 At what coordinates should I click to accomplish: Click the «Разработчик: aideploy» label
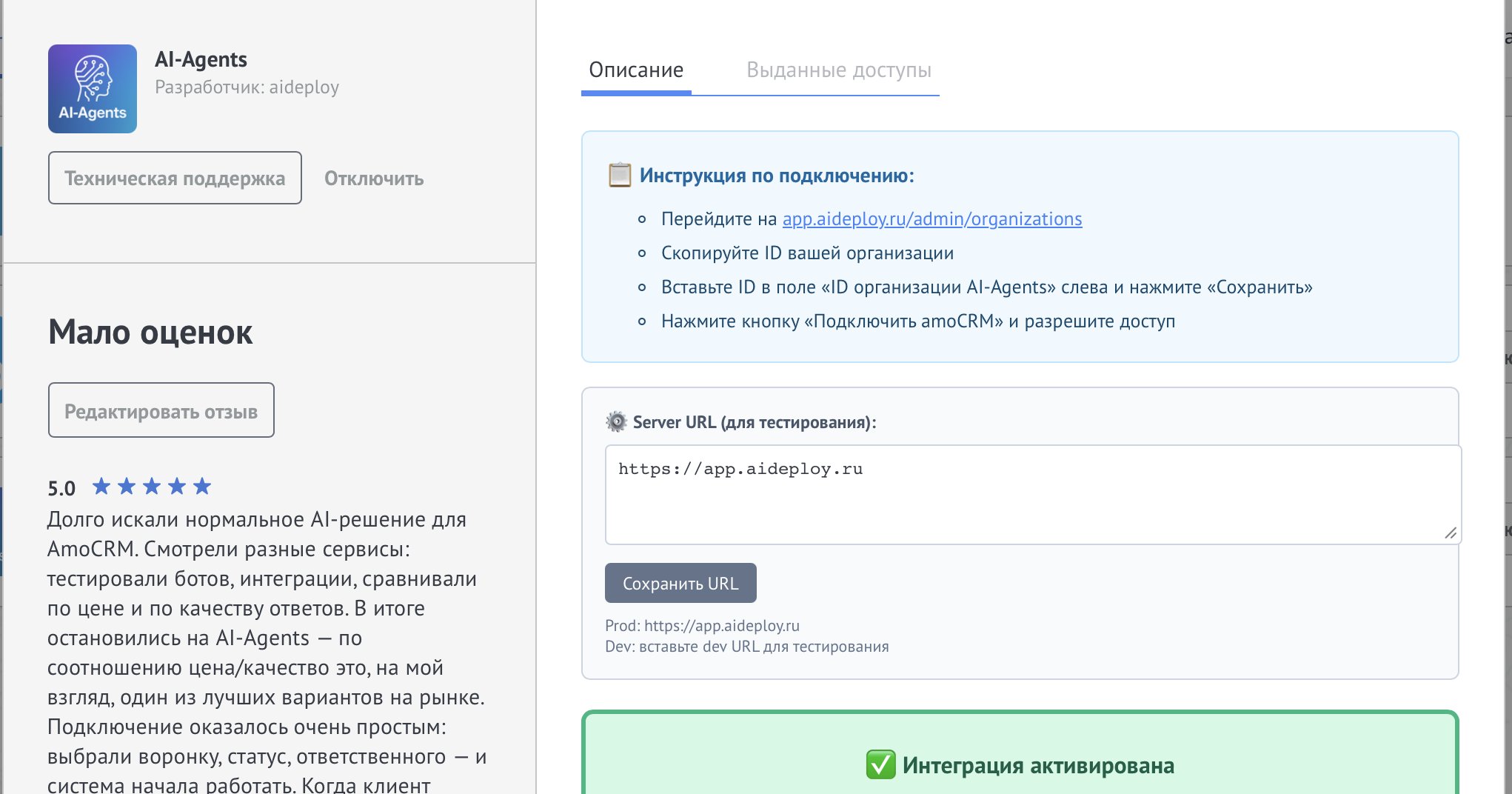[247, 87]
